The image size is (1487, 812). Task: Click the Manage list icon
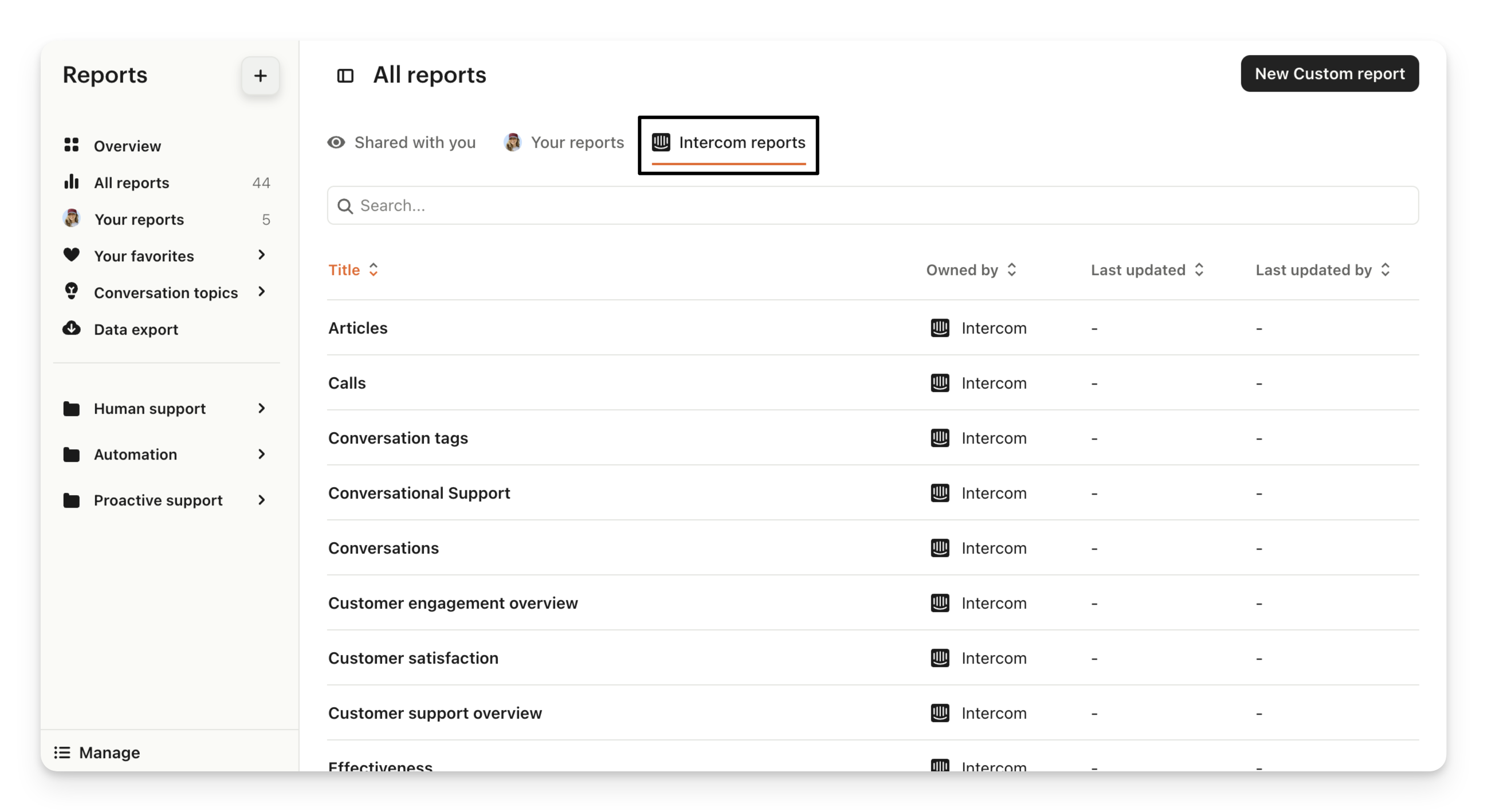pos(62,752)
